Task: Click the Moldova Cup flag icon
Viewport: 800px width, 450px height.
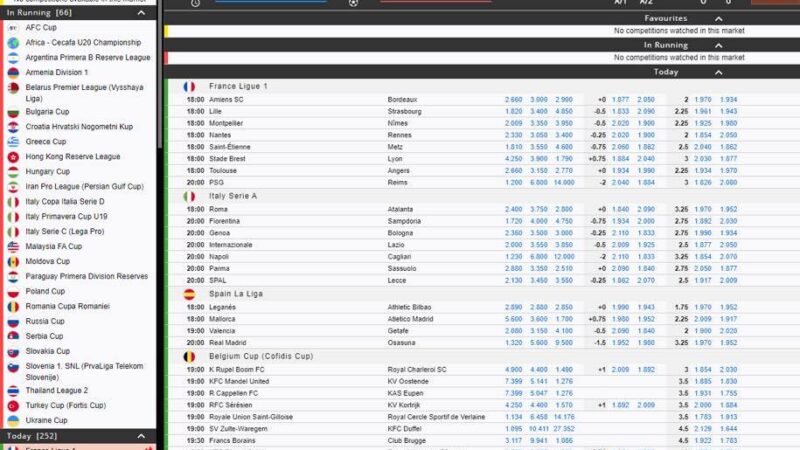Action: [13, 261]
